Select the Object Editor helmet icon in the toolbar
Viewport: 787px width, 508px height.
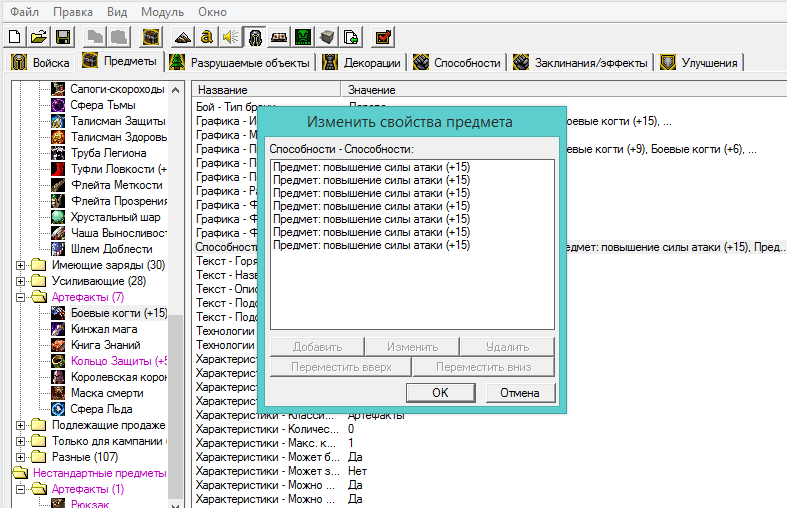[x=255, y=37]
